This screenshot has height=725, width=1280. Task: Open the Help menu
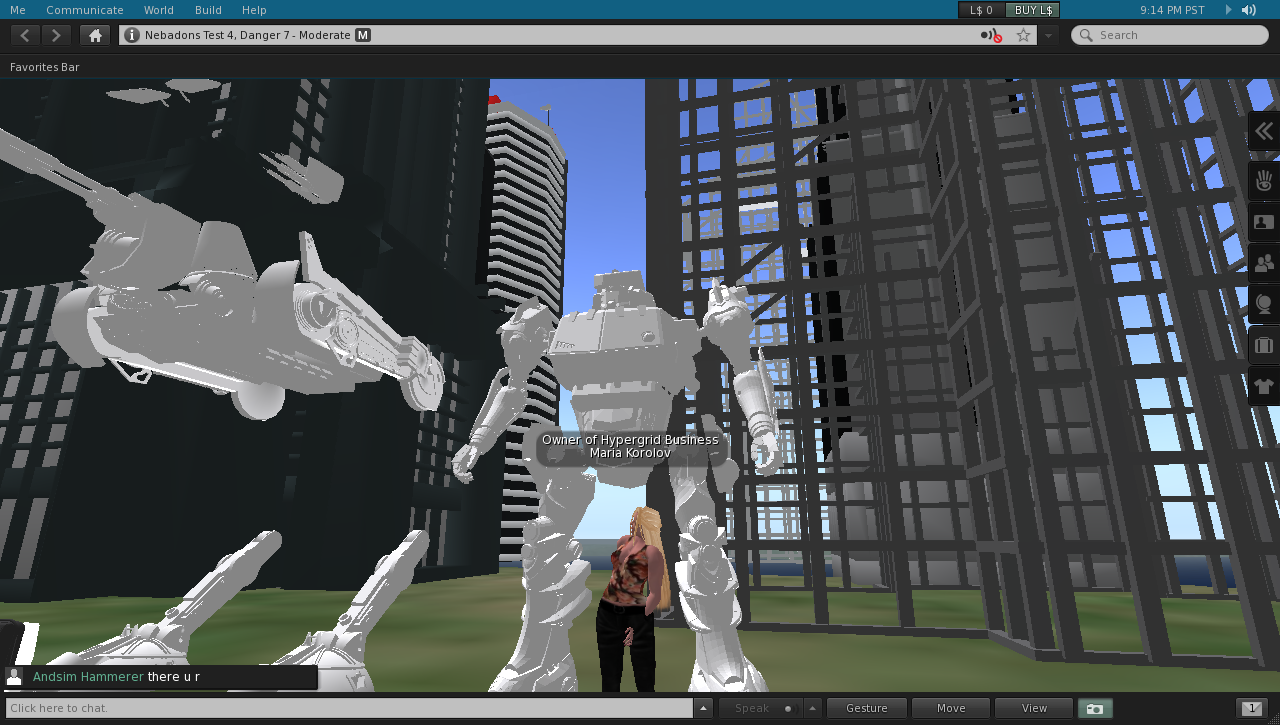(254, 10)
